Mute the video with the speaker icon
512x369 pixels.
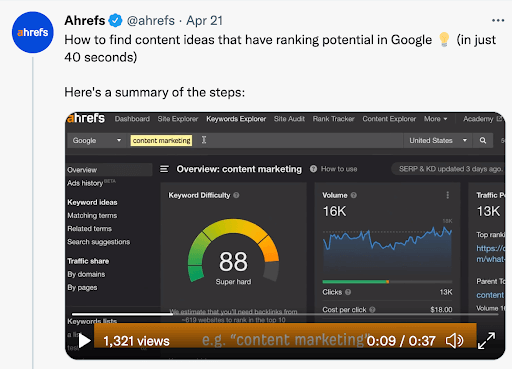coord(454,341)
